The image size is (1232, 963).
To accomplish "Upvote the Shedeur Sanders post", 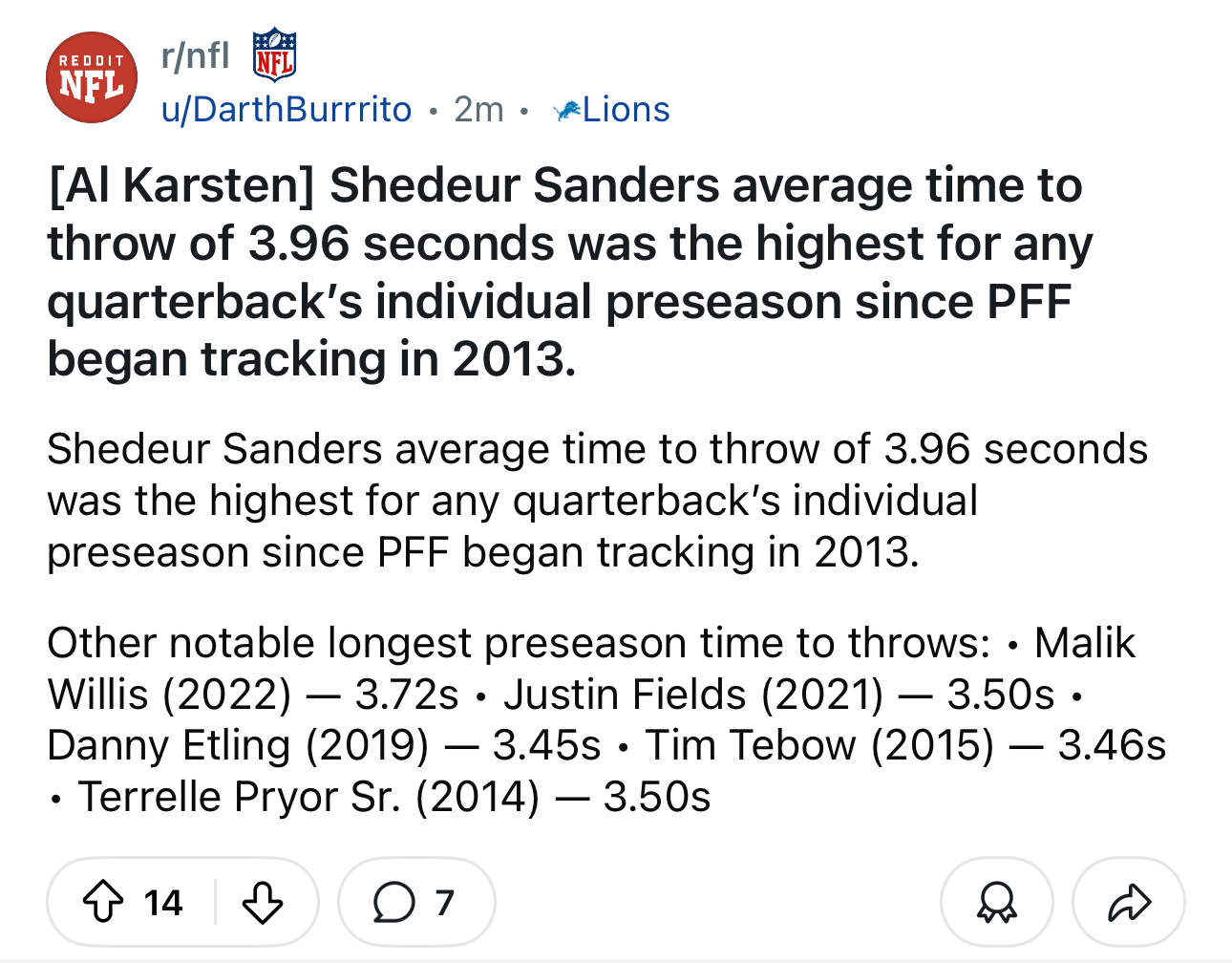I will pos(103,902).
